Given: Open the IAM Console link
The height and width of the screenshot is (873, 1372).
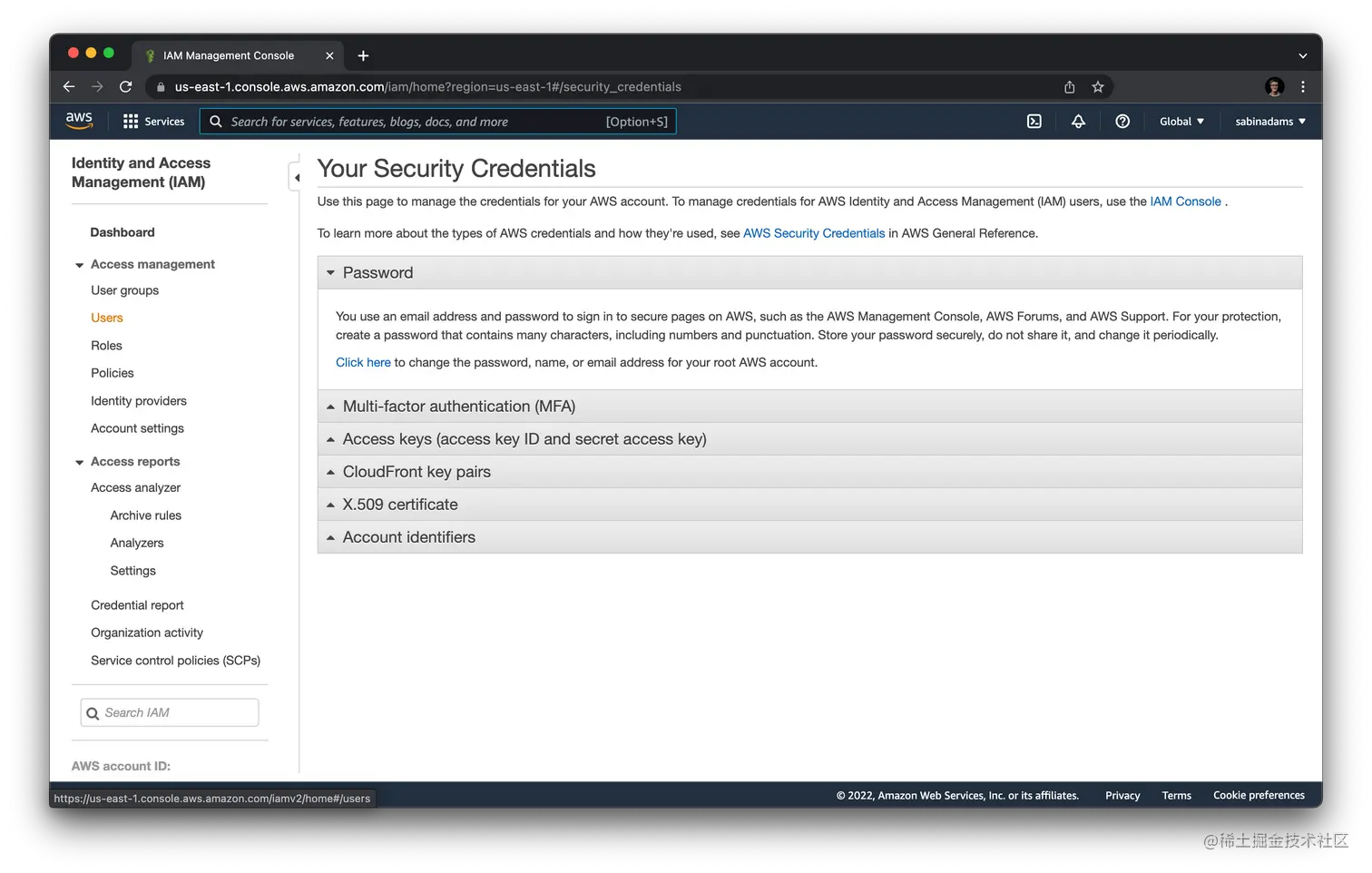Looking at the screenshot, I should pyautogui.click(x=1185, y=201).
